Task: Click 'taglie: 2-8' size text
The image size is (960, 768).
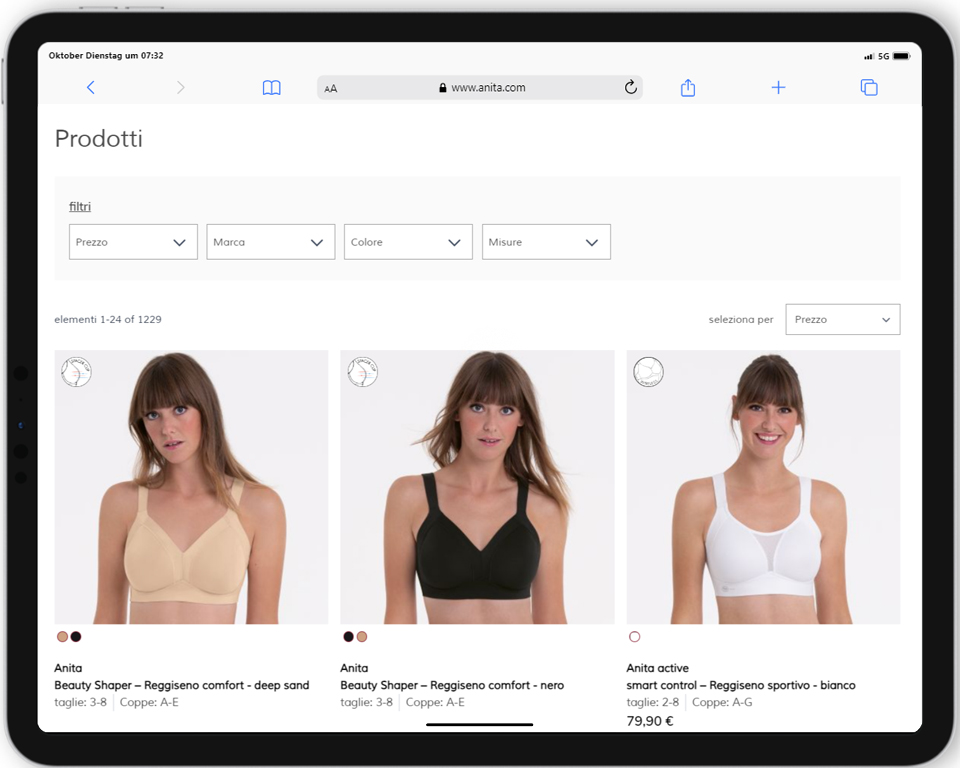Action: point(653,702)
